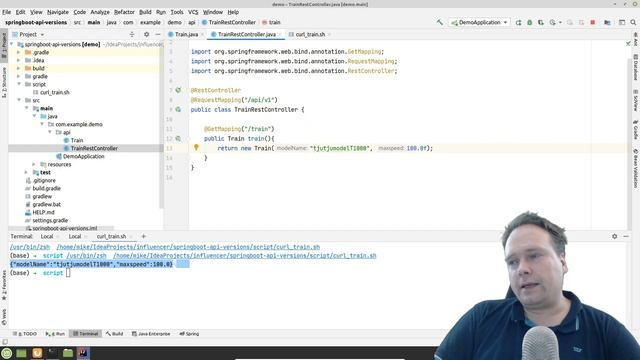
Task: Expand the build folder
Action: click(x=18, y=68)
